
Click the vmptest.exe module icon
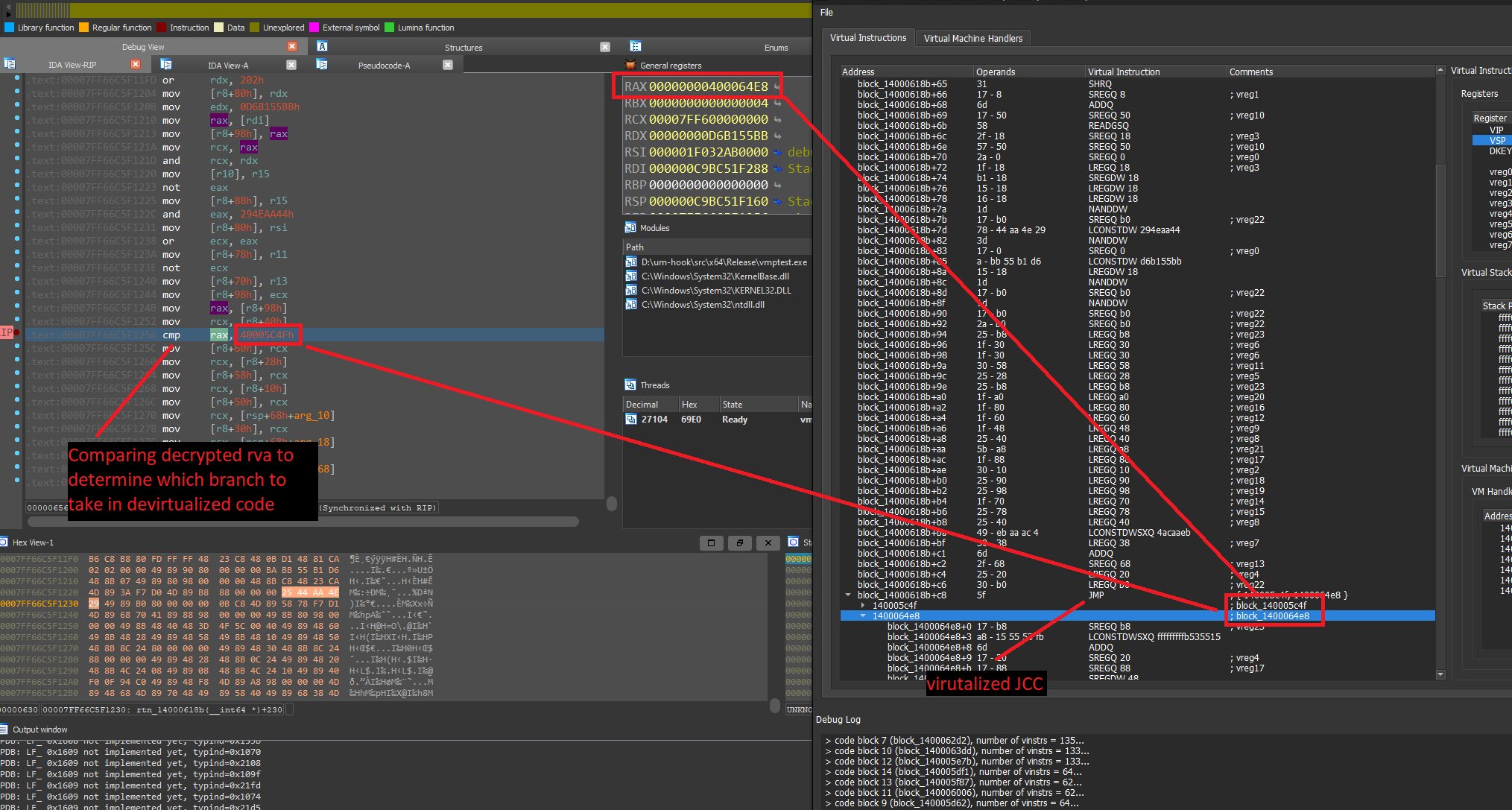click(631, 262)
